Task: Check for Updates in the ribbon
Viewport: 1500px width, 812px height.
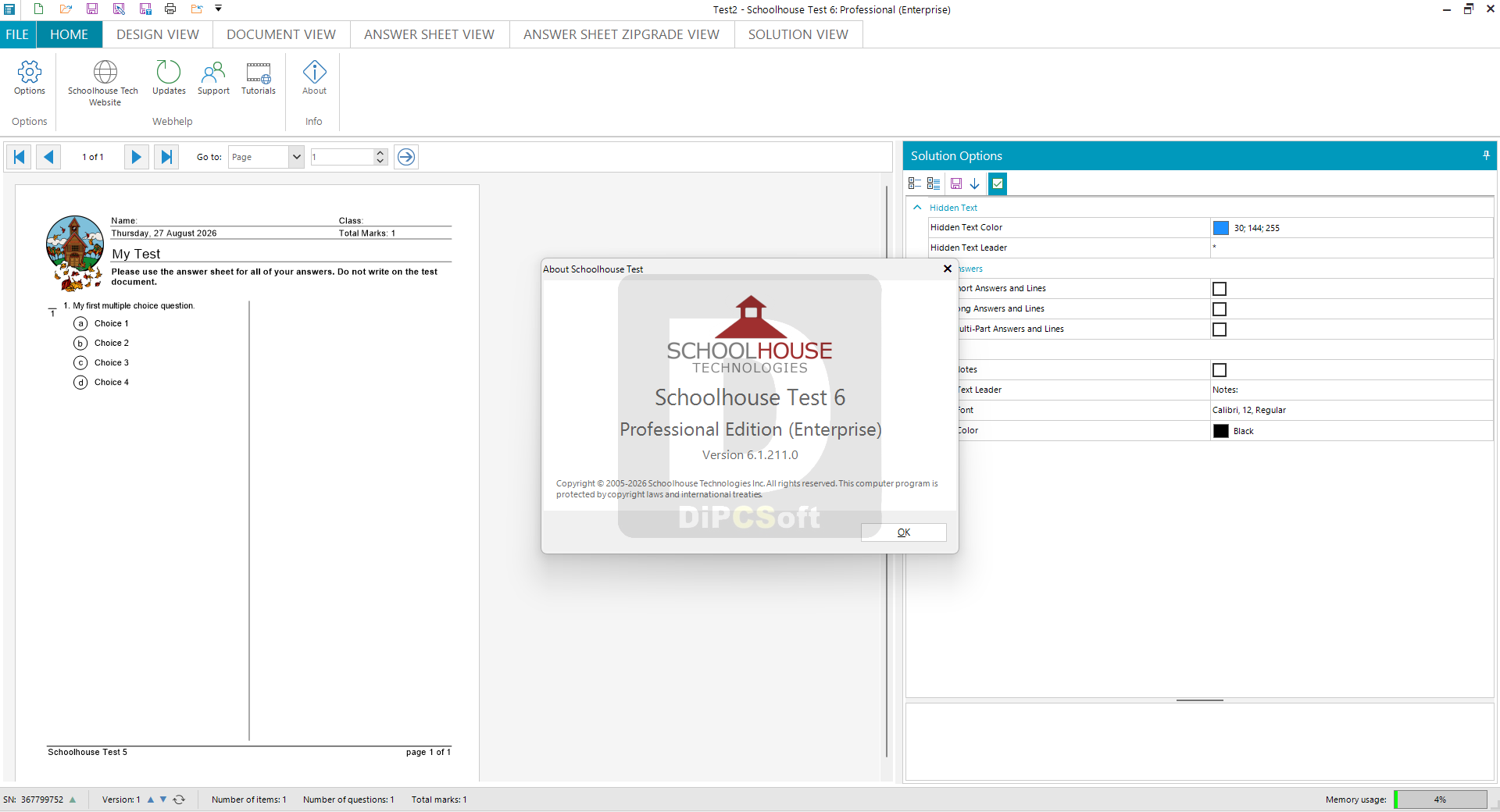Action: pos(169,78)
